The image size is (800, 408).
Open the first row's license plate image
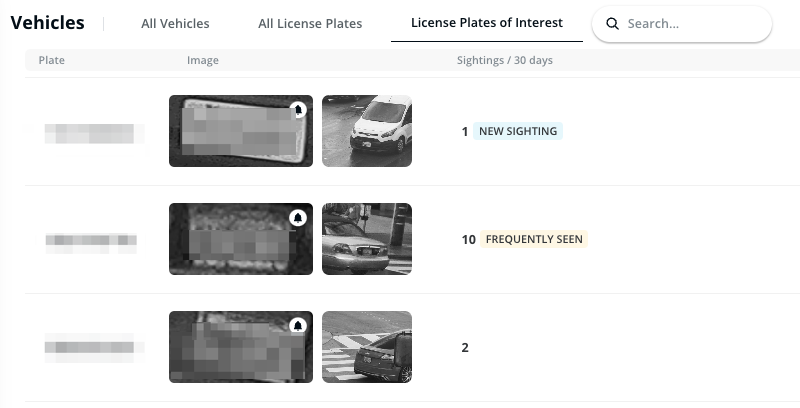coord(240,131)
